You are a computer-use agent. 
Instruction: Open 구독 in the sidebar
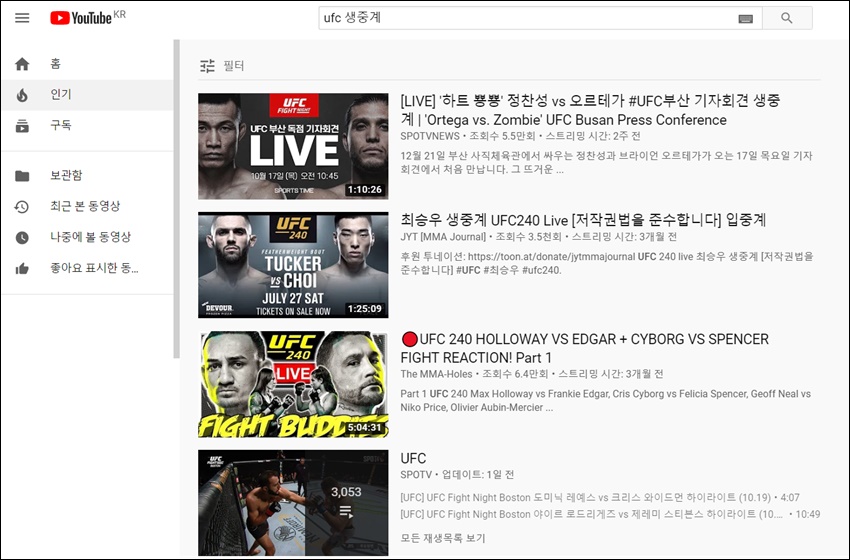(87, 126)
